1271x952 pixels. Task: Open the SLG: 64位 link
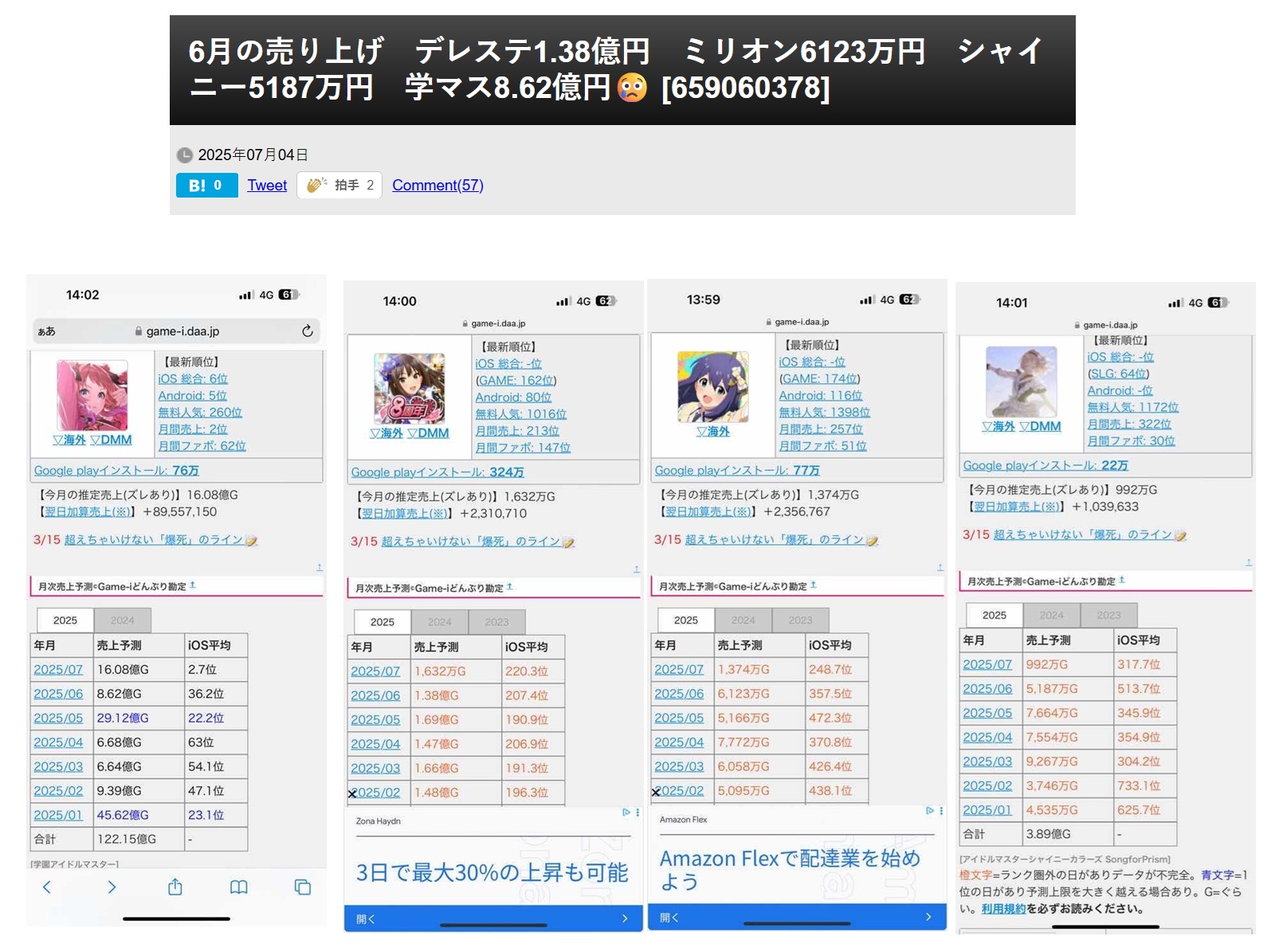tap(1119, 374)
